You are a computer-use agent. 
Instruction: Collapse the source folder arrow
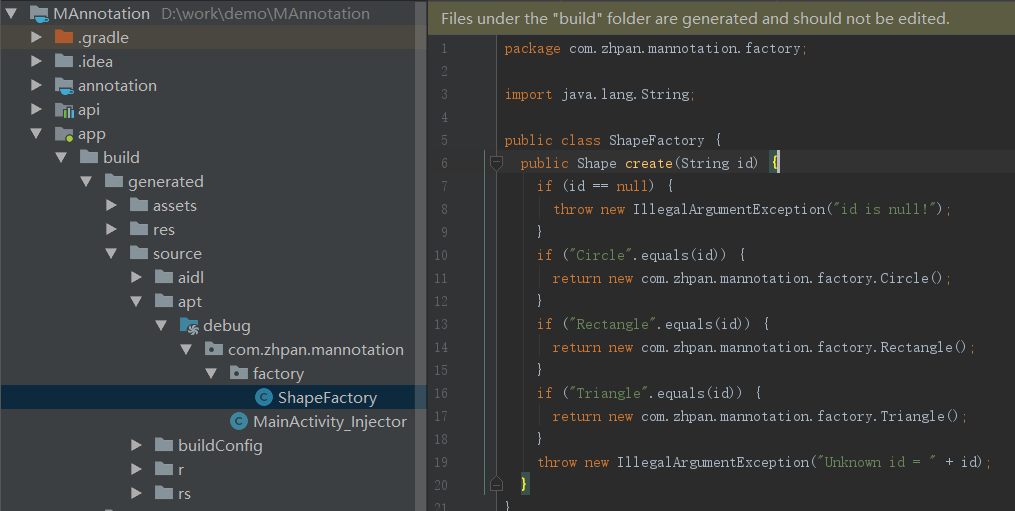[x=111, y=253]
